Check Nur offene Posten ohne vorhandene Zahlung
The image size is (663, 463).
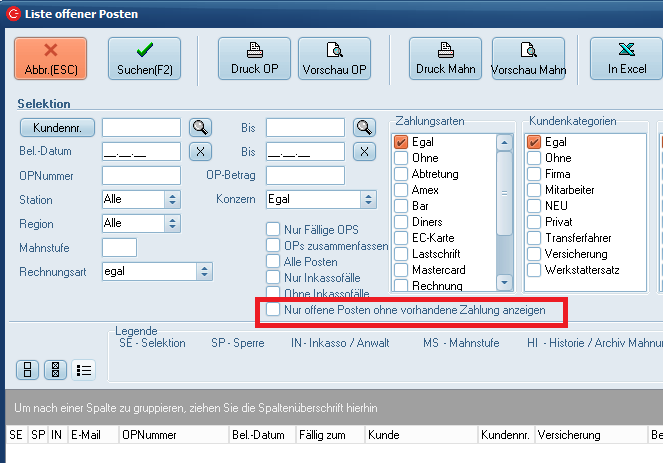pos(273,311)
